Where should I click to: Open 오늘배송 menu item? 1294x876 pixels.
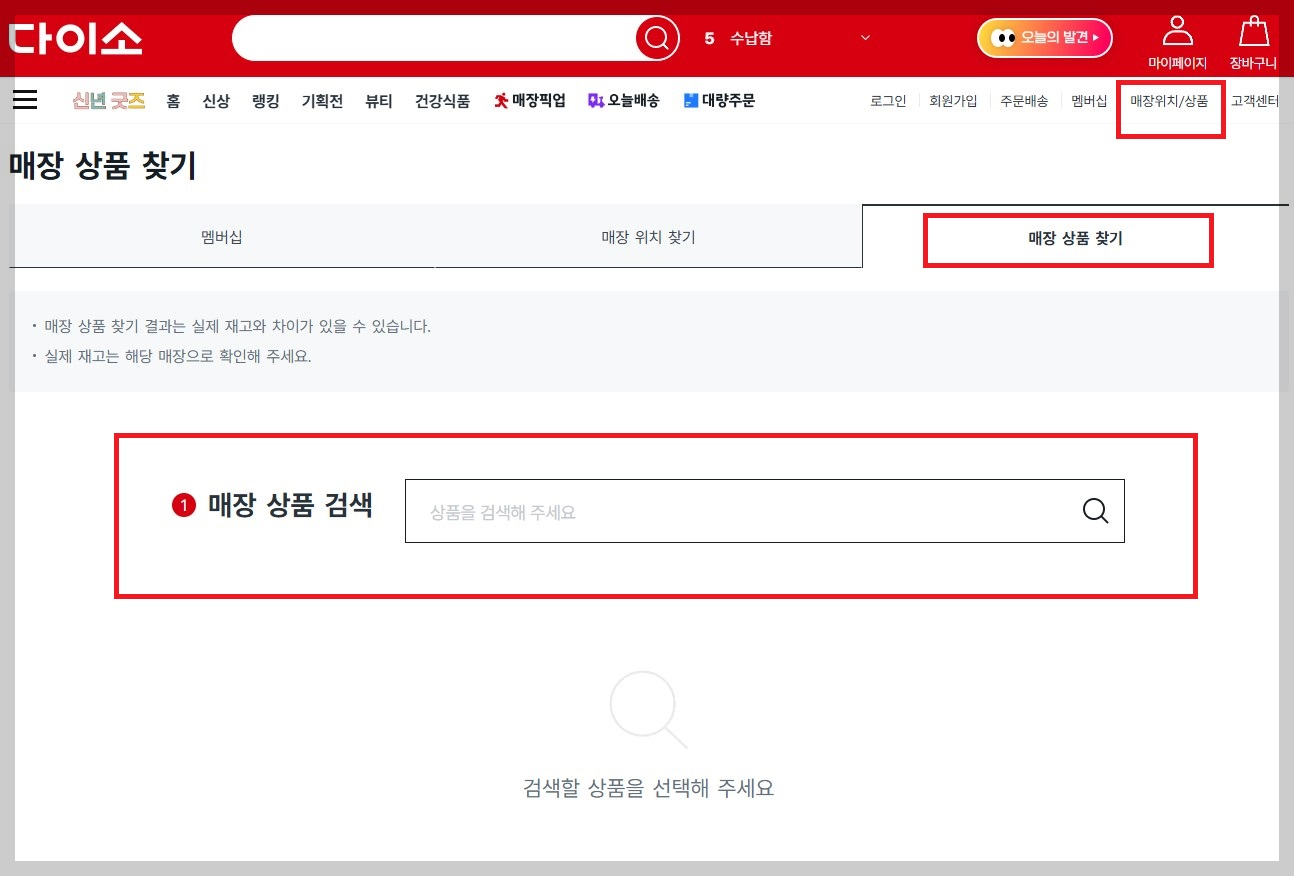(624, 100)
